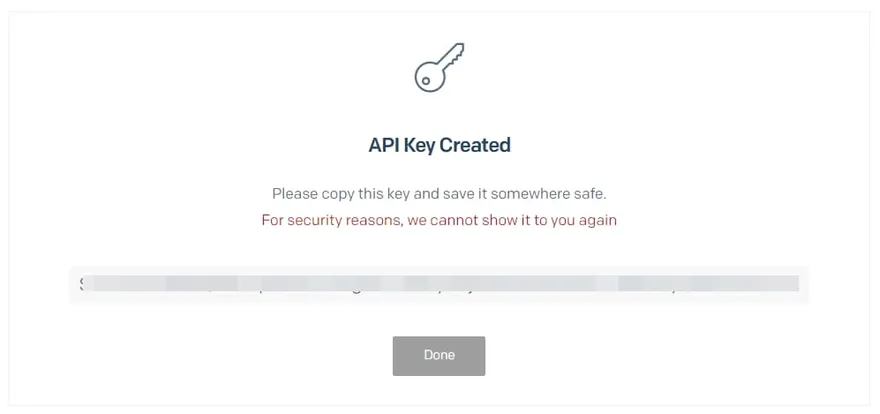The image size is (880, 414).
Task: Click the red security reasons warning text
Action: (439, 220)
